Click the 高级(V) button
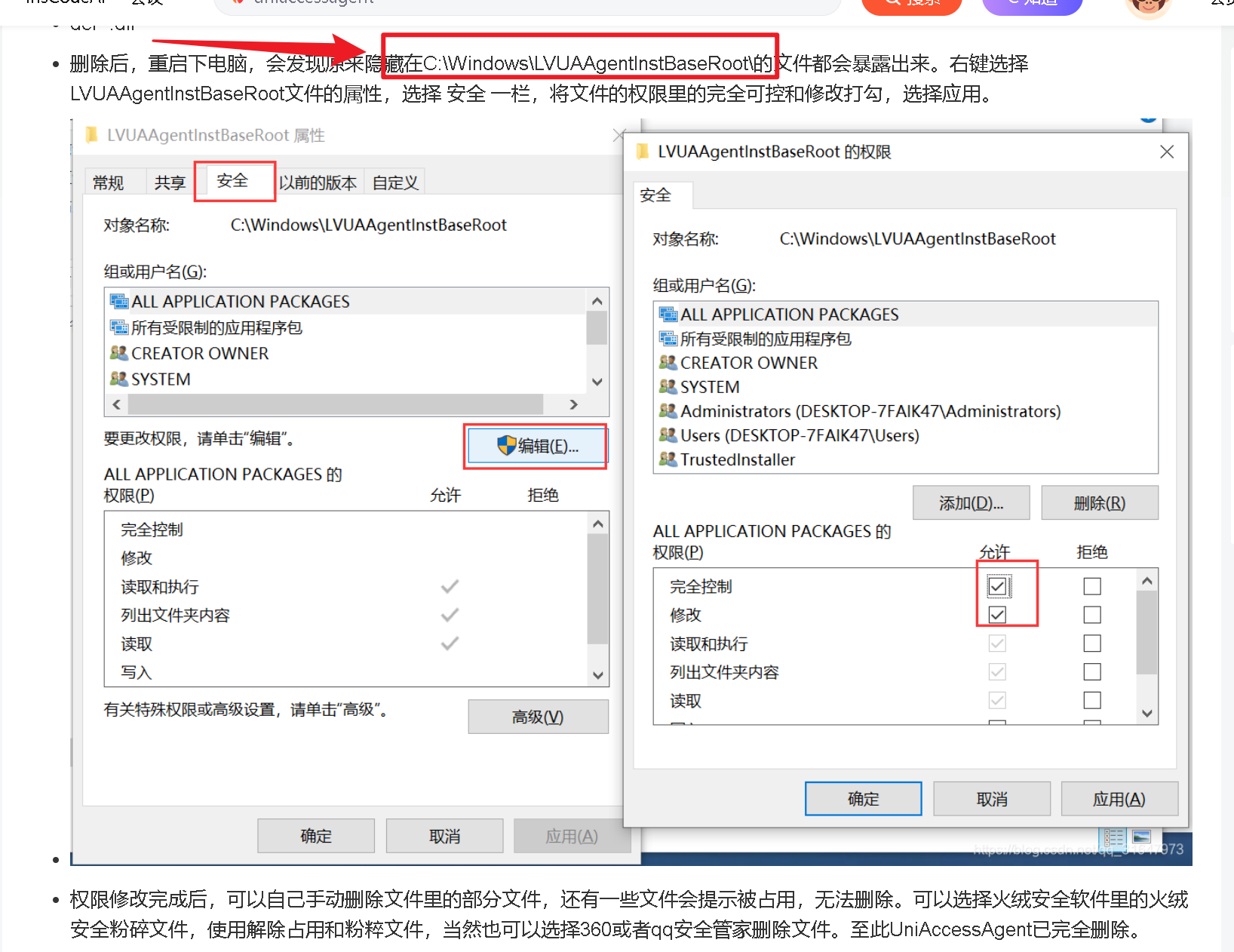 (538, 717)
